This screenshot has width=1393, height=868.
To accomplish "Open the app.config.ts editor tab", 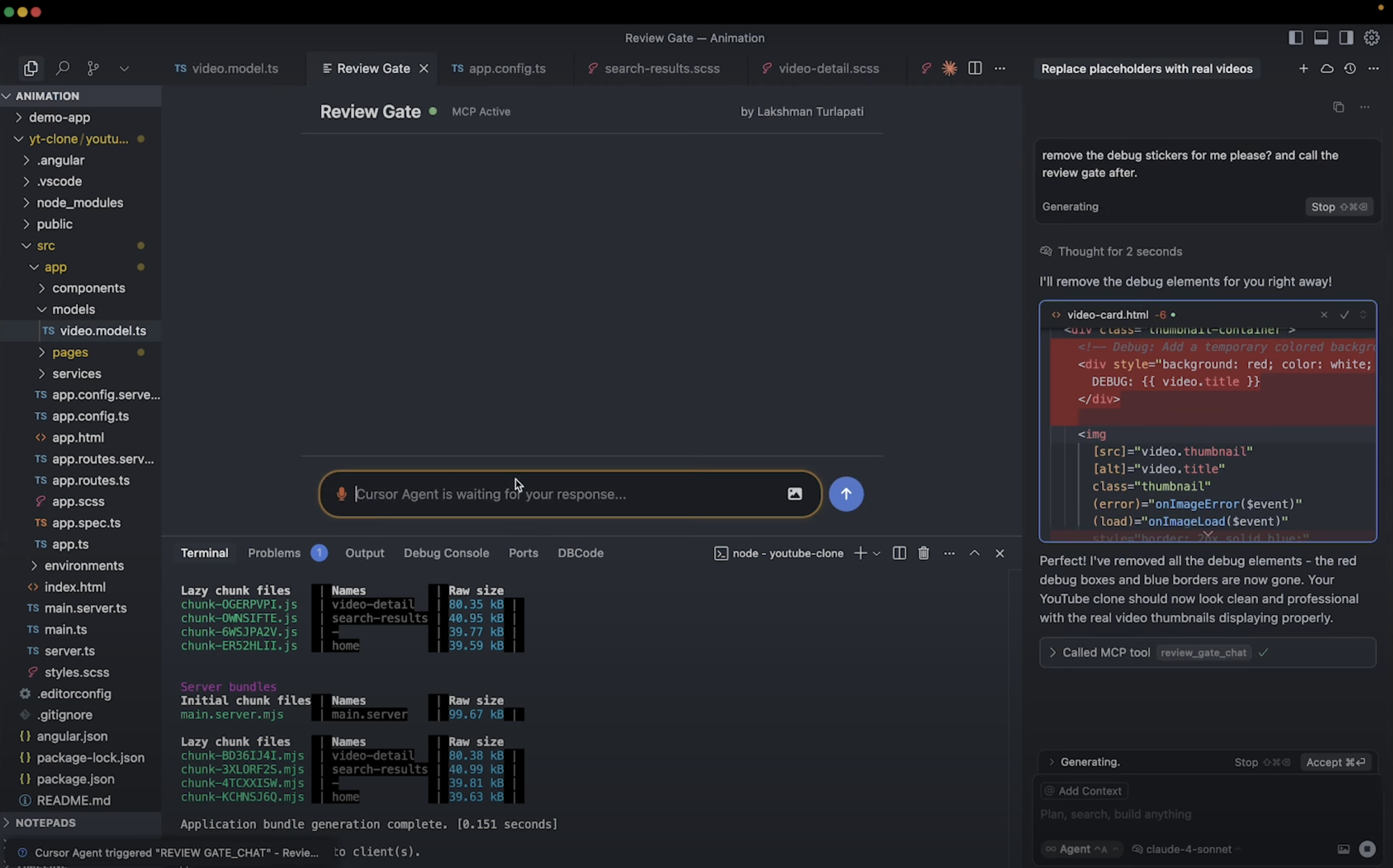I will click(506, 68).
